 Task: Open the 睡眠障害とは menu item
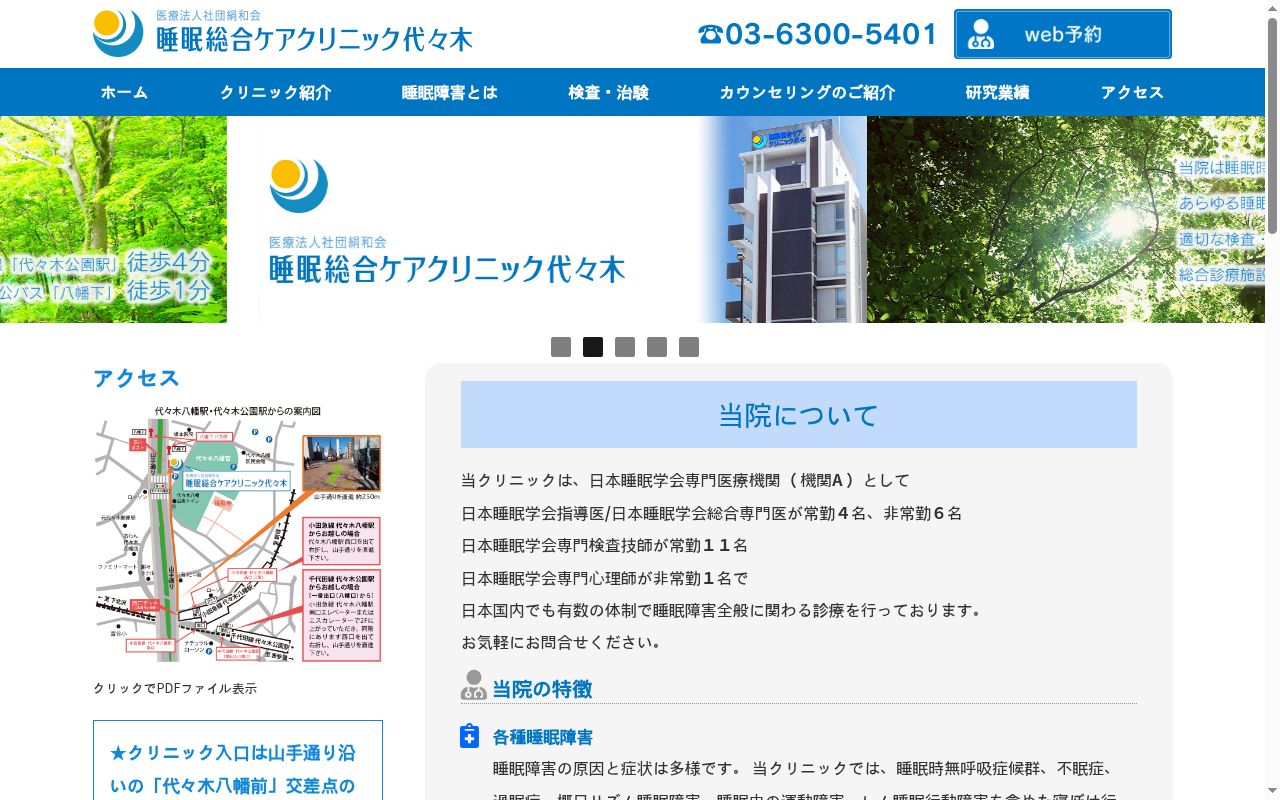[450, 92]
